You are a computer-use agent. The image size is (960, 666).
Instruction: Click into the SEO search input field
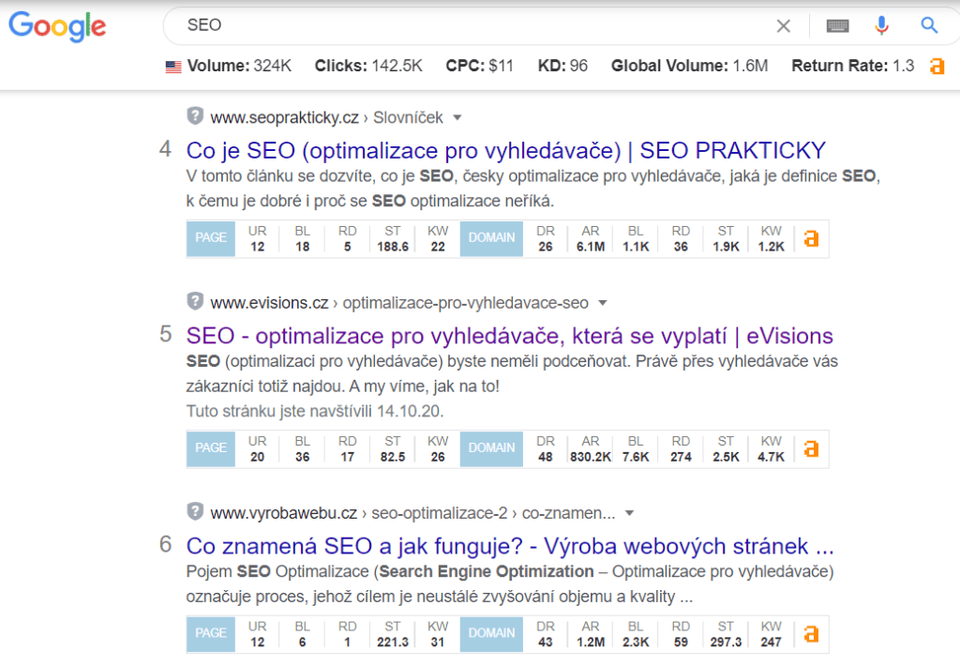[x=470, y=26]
